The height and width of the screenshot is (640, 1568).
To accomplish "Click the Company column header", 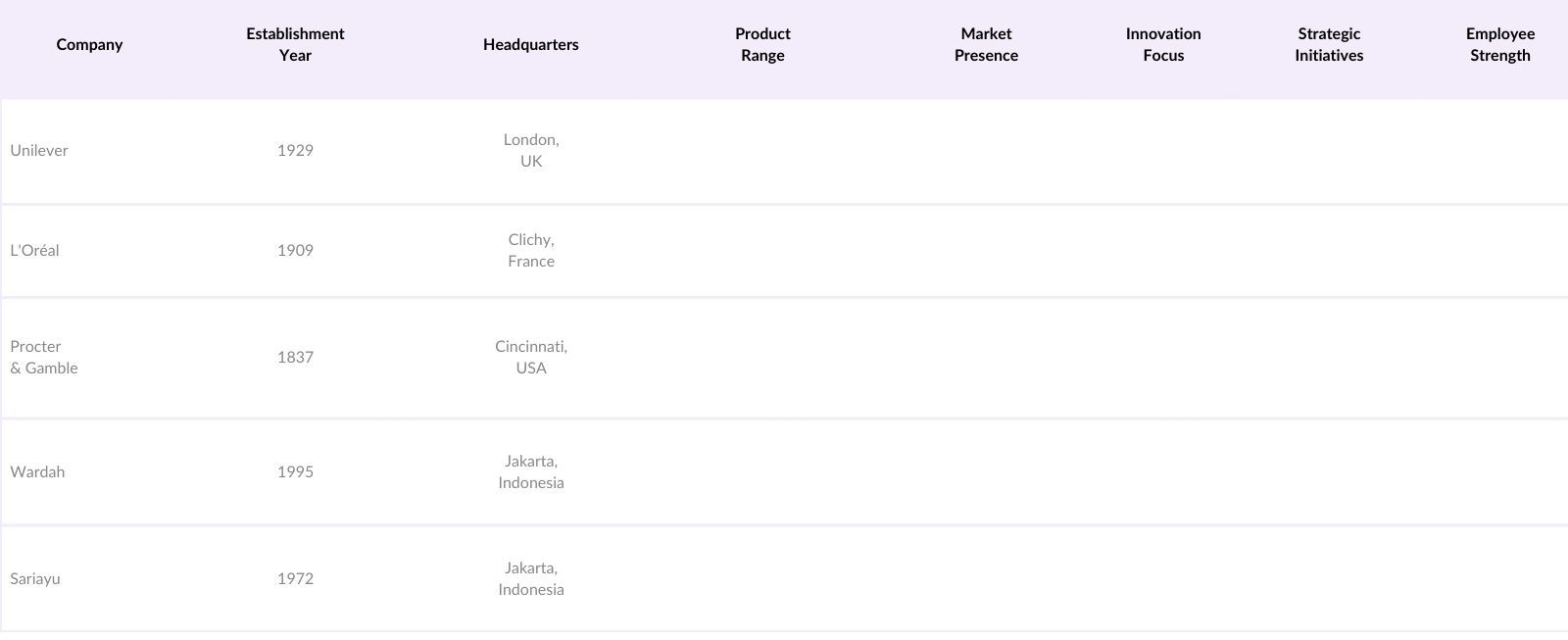I will click(89, 45).
